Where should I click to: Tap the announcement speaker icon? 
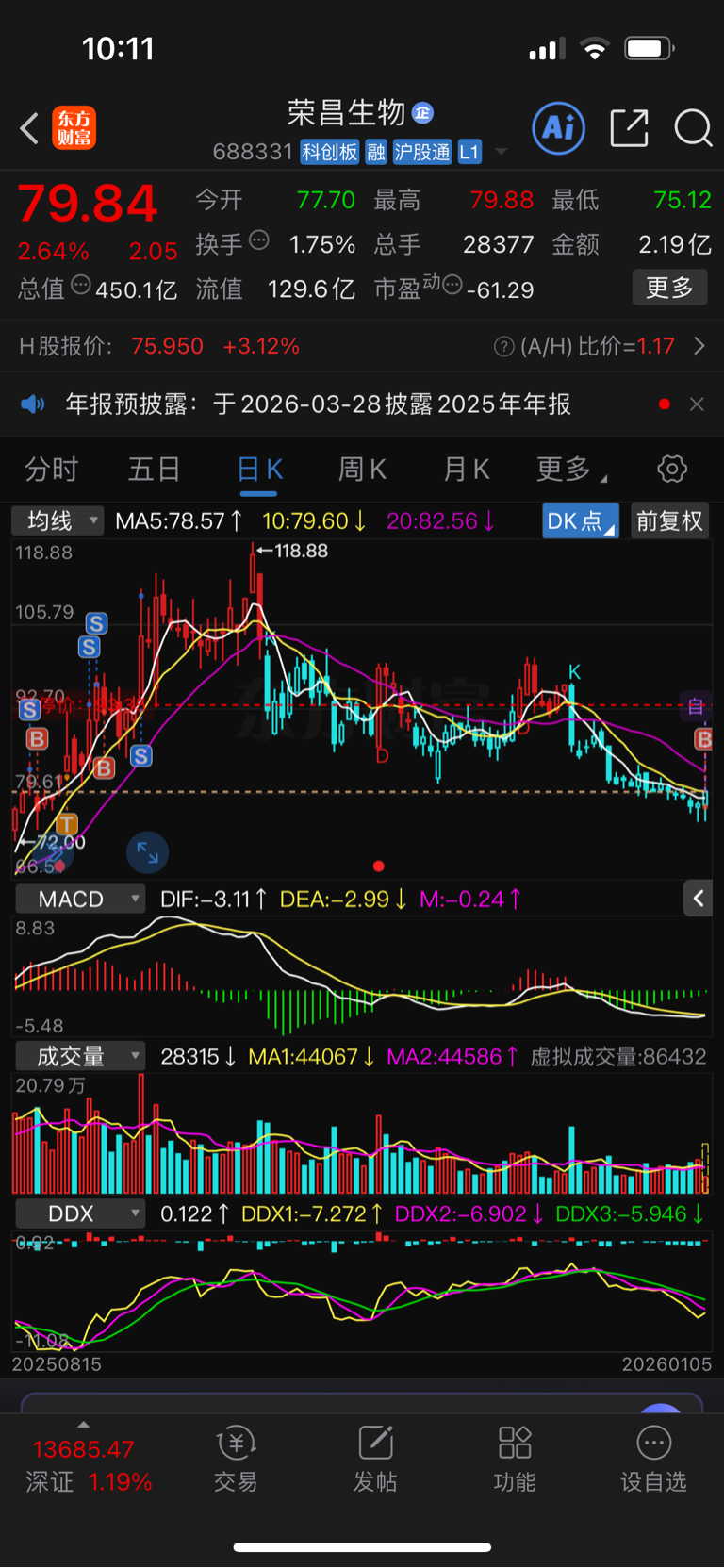33,404
